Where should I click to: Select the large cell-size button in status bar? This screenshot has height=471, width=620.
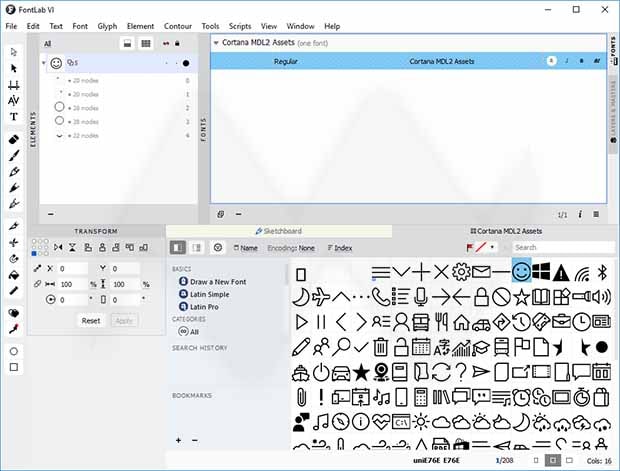[x=569, y=460]
